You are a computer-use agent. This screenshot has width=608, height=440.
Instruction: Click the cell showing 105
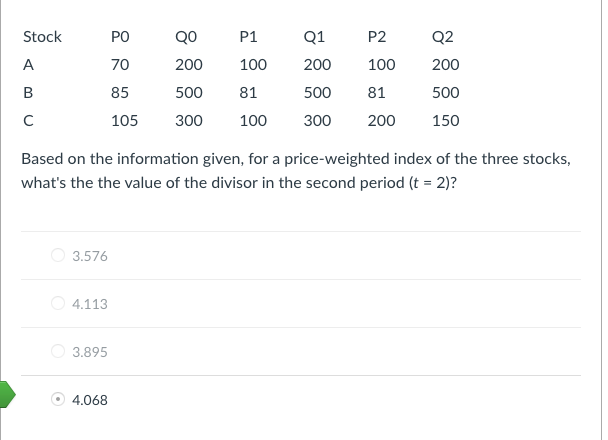(x=124, y=121)
